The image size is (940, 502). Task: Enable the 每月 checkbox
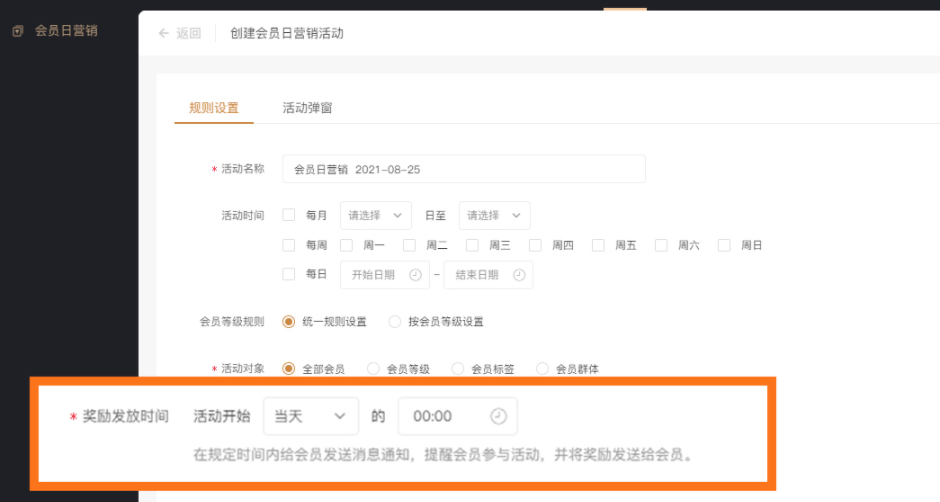tap(289, 215)
